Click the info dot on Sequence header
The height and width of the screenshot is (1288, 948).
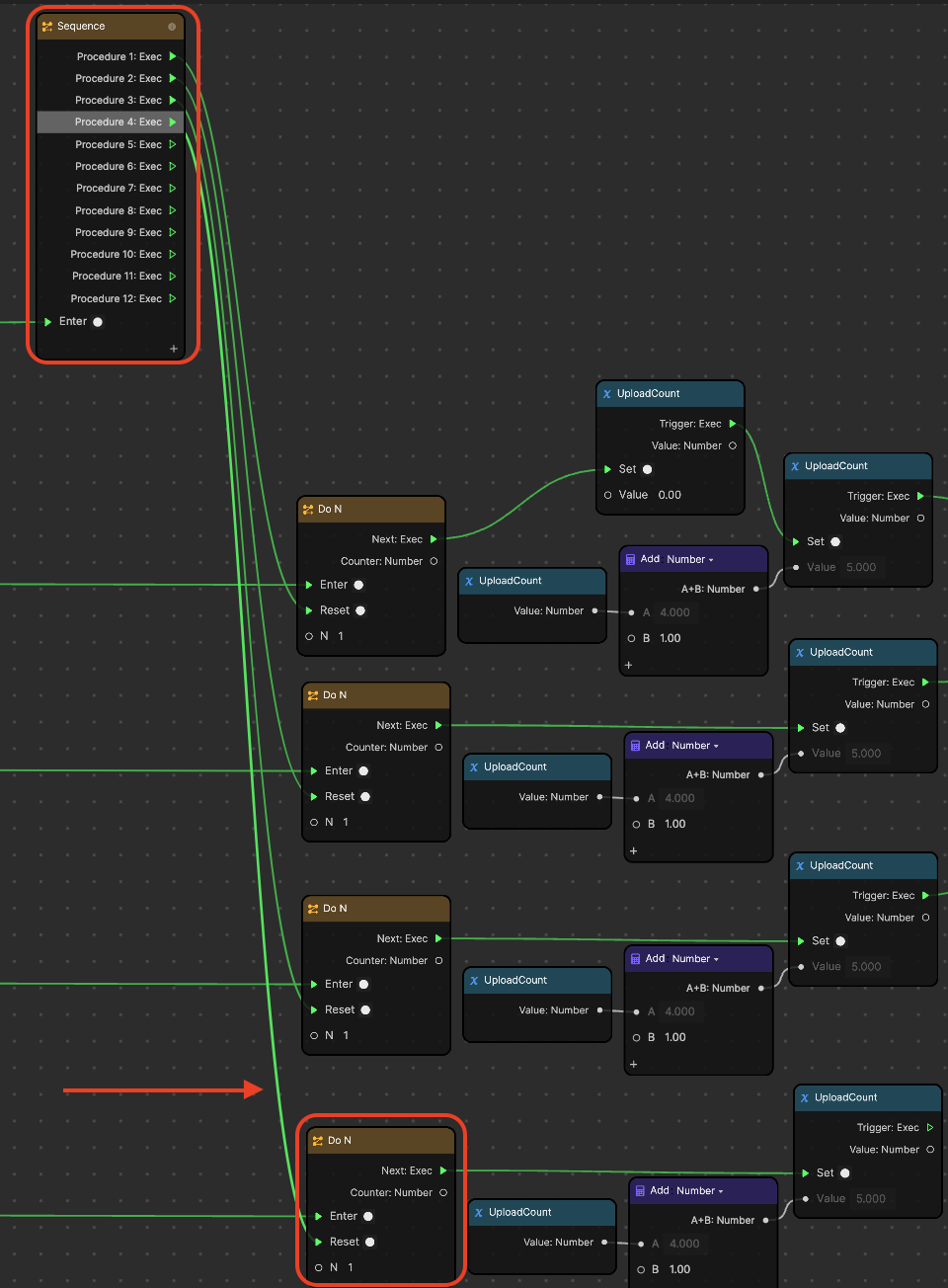[x=172, y=27]
